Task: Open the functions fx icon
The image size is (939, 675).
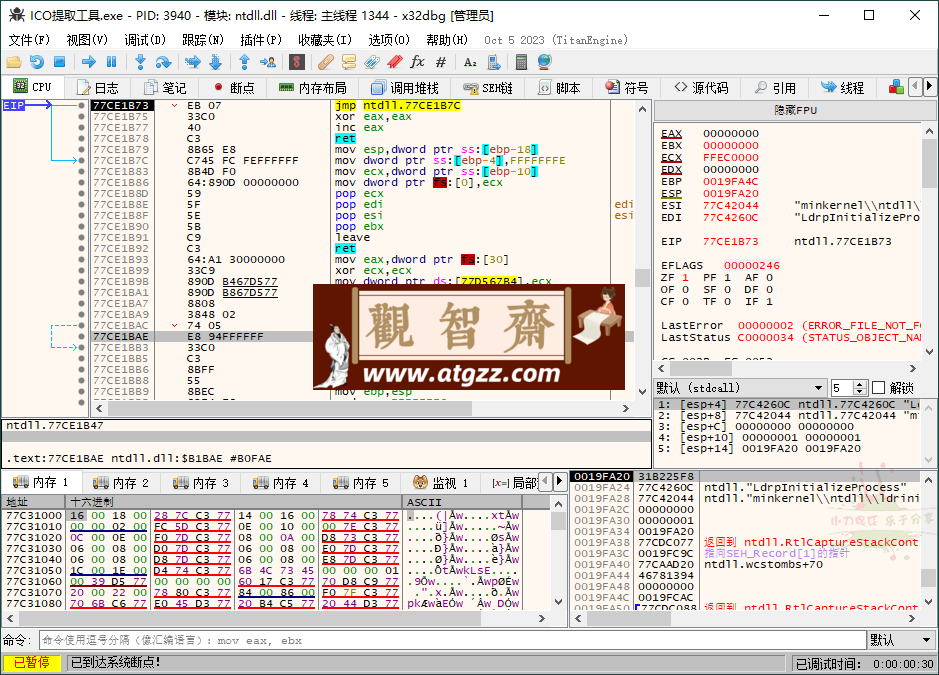Action: 417,62
